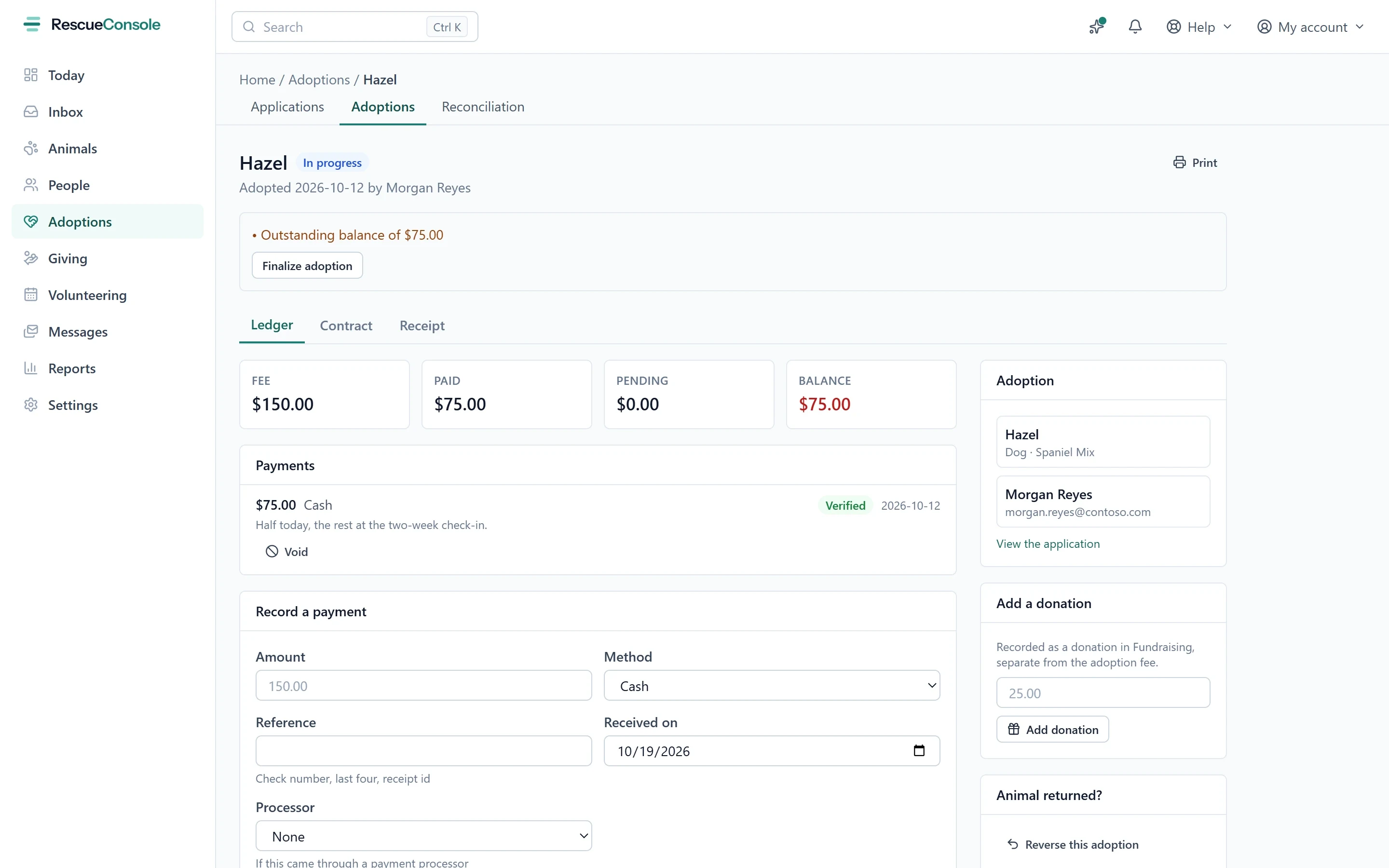Go to Home in the breadcrumb
Viewport: 1389px width, 868px height.
coord(257,80)
